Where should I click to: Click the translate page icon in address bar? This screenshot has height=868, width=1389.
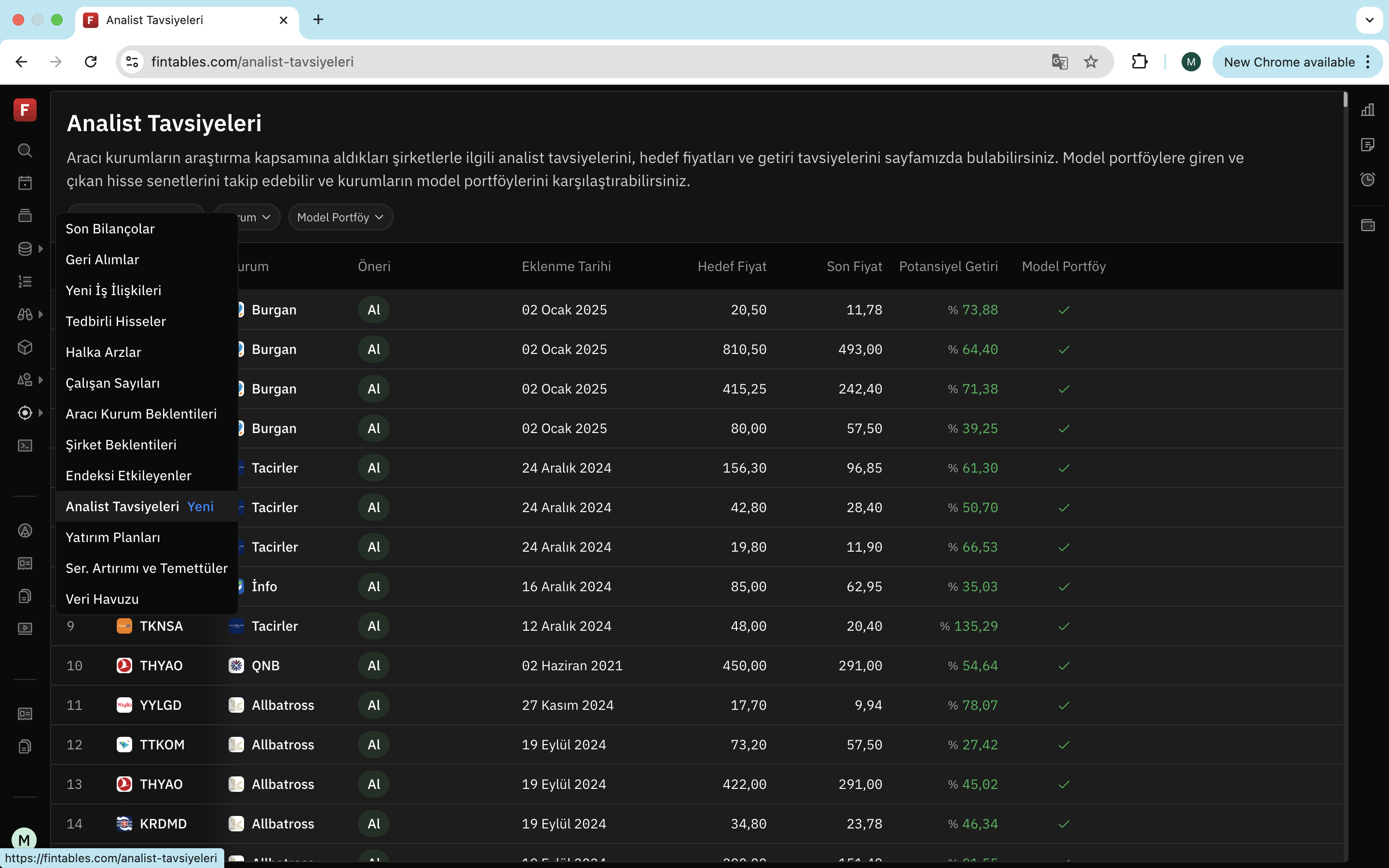[x=1060, y=62]
